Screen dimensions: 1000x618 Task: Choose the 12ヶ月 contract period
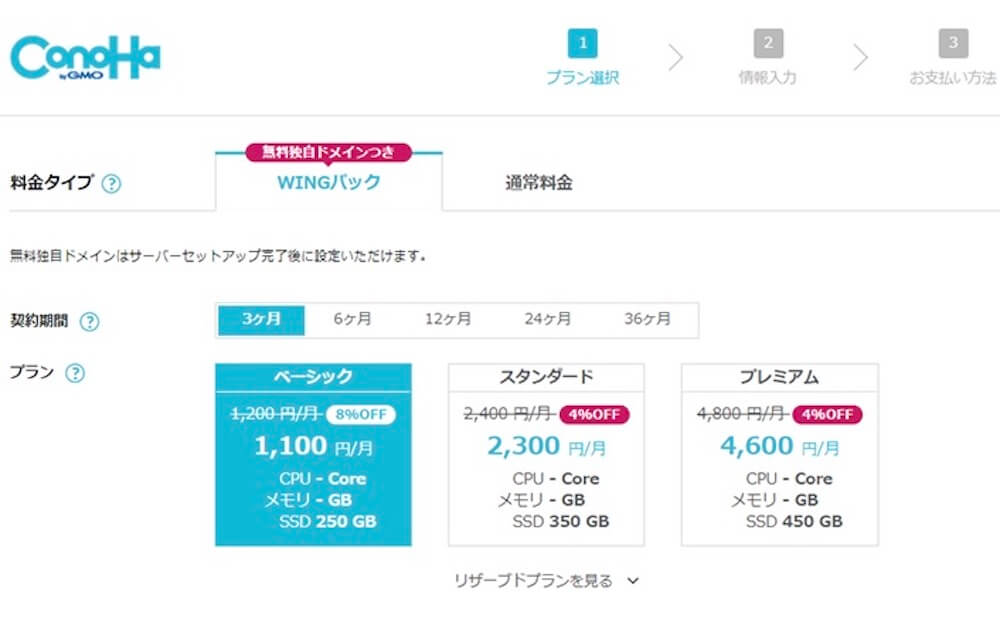tap(448, 320)
